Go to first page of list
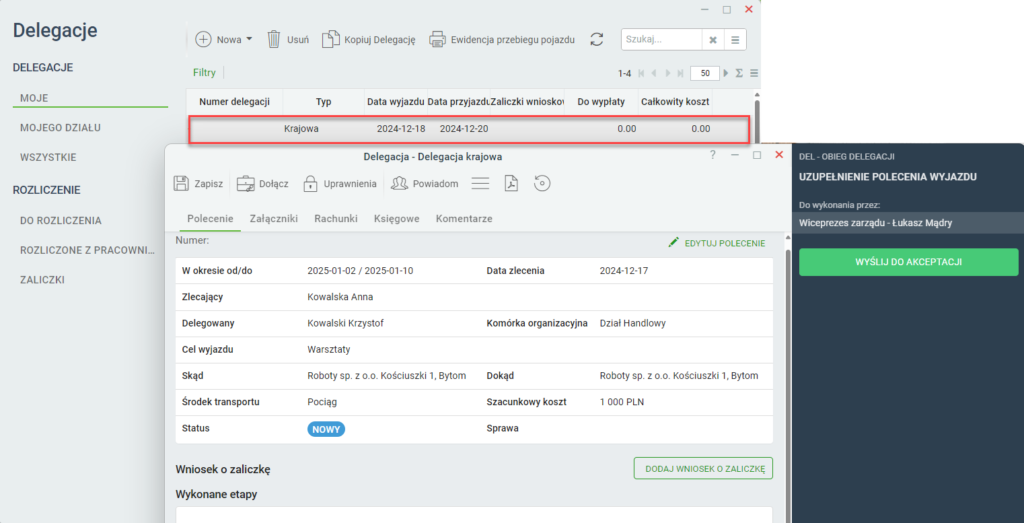This screenshot has height=523, width=1024. [641, 73]
